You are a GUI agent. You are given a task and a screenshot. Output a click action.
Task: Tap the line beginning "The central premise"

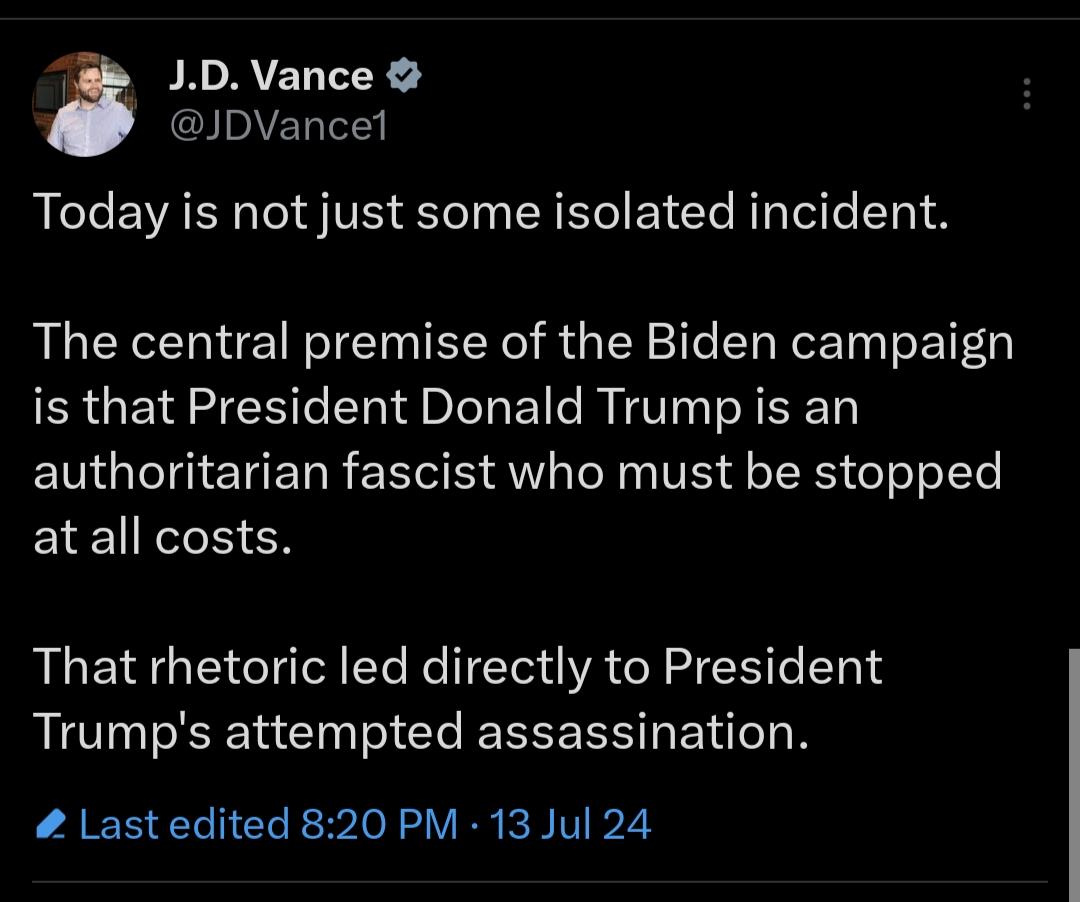pyautogui.click(x=523, y=342)
